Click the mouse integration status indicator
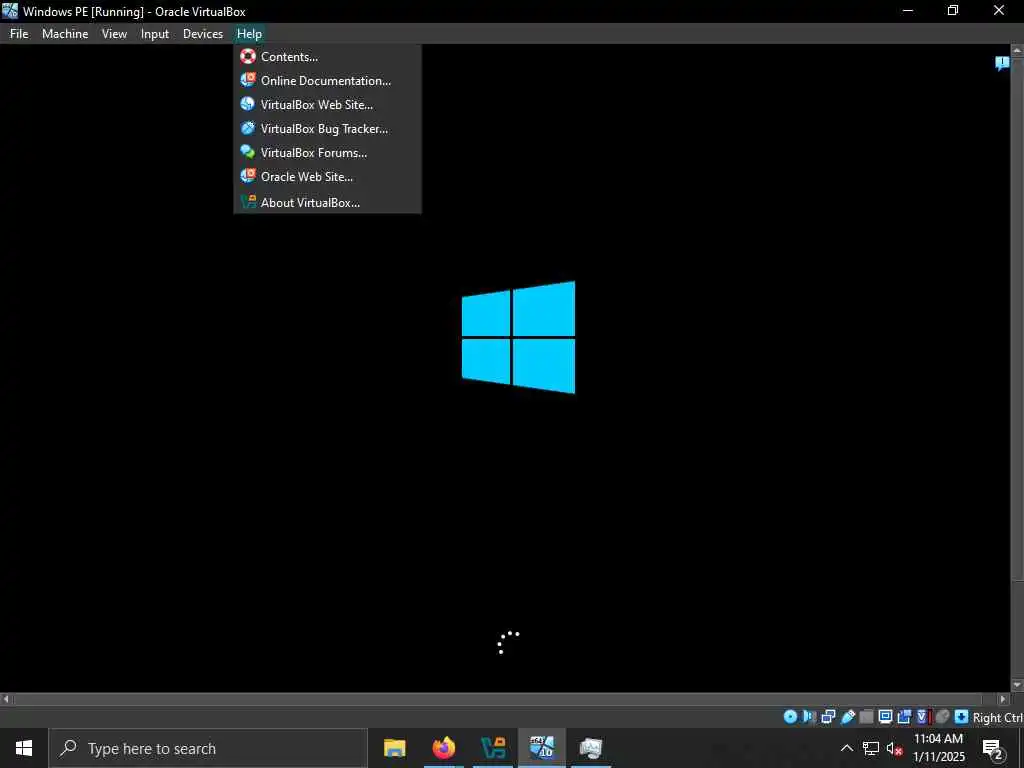 (942, 717)
